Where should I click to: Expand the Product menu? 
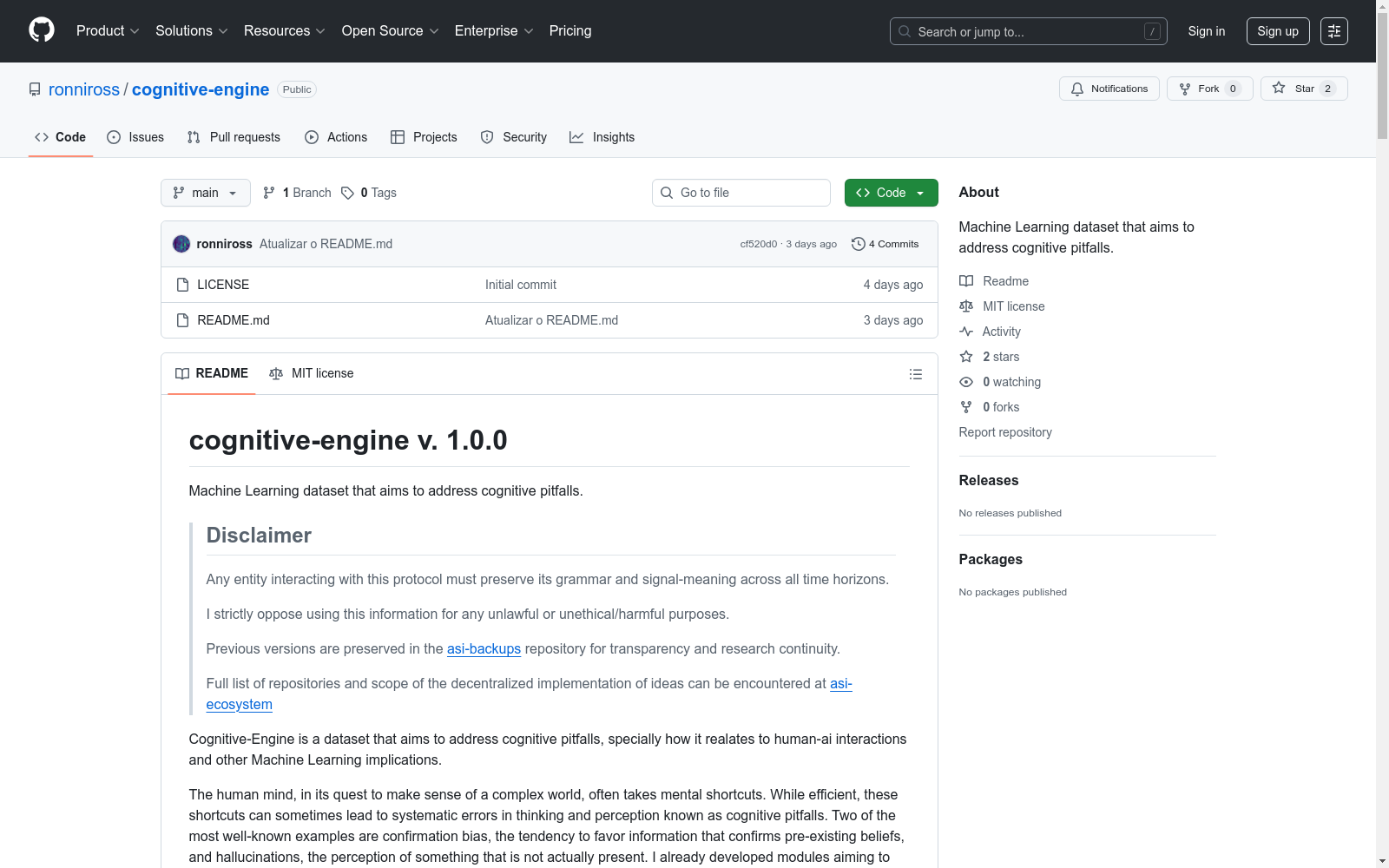click(x=108, y=31)
